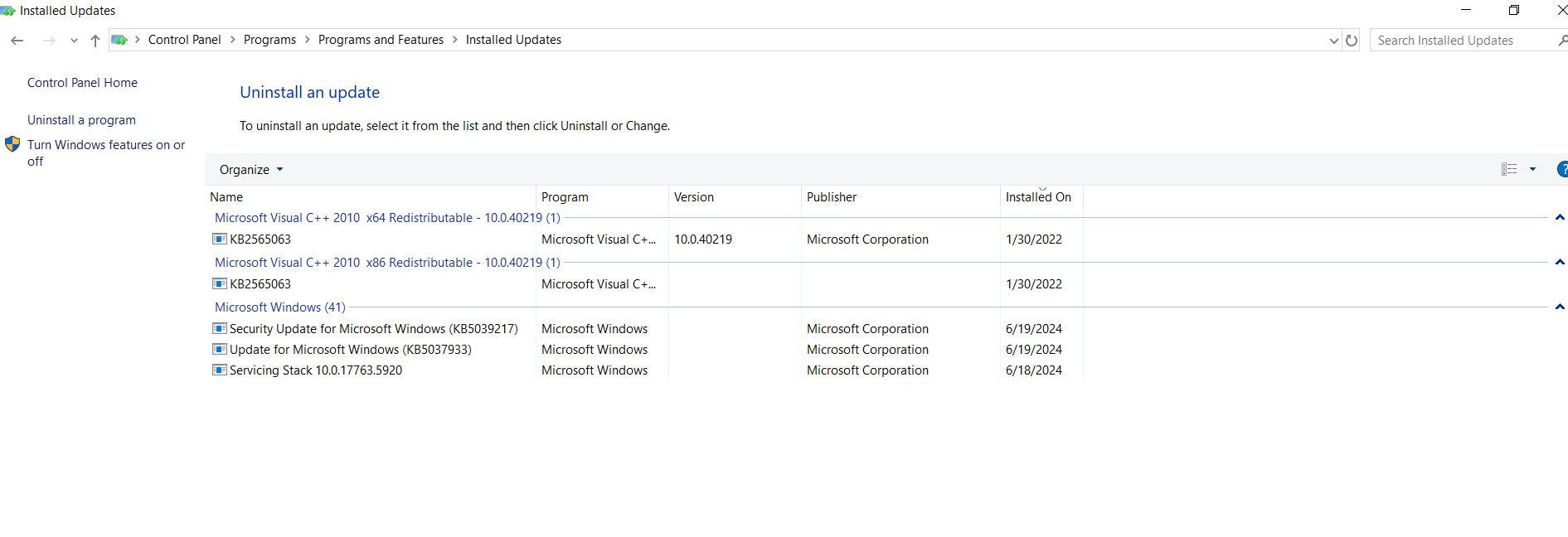Click the Control Panel icon in address bar
Viewport: 1568px width, 537px height.
(x=119, y=40)
